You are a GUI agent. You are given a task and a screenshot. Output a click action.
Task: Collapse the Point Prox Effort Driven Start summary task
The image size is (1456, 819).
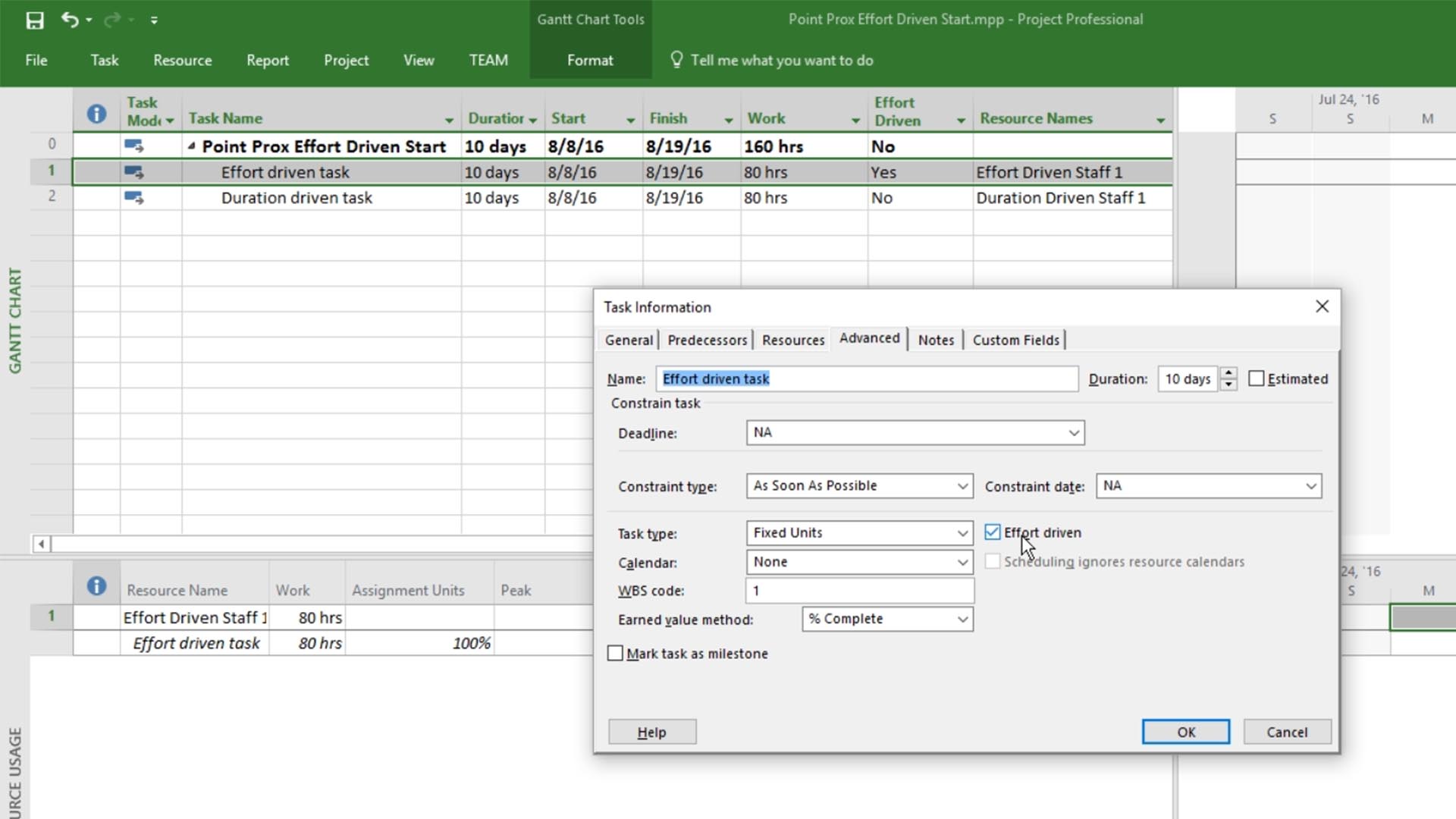click(x=192, y=146)
